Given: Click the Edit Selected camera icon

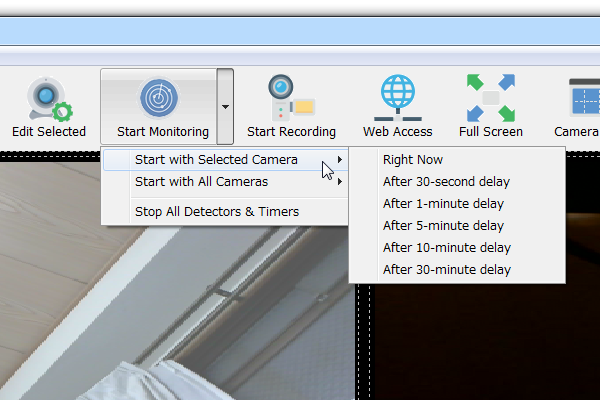Looking at the screenshot, I should click(49, 99).
